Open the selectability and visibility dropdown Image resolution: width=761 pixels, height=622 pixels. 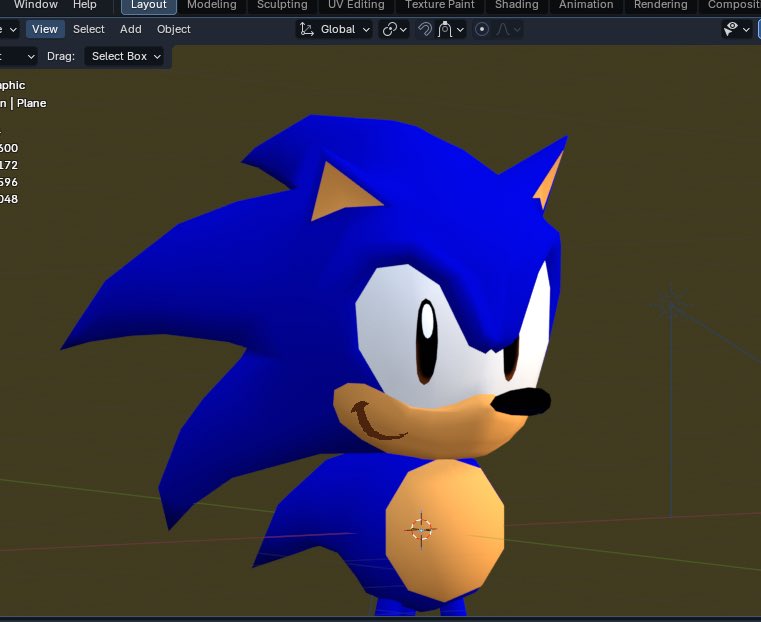point(736,30)
